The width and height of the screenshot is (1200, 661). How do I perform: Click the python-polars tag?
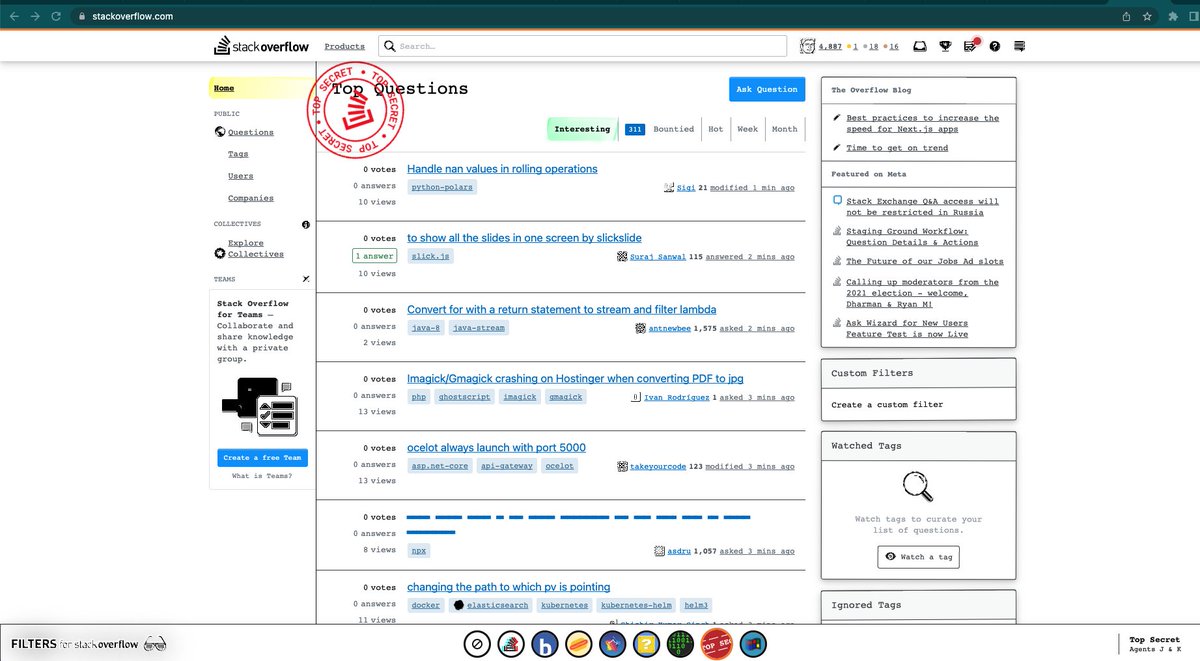coord(442,187)
